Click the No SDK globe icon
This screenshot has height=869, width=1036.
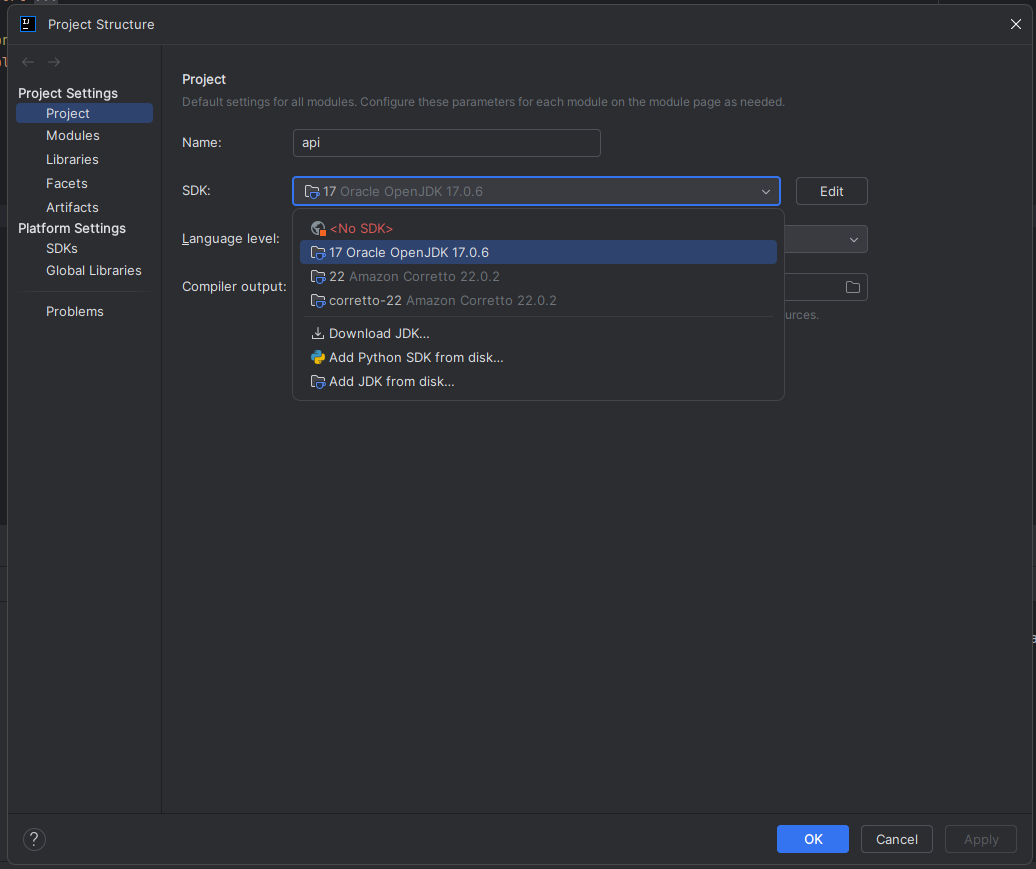click(318, 229)
